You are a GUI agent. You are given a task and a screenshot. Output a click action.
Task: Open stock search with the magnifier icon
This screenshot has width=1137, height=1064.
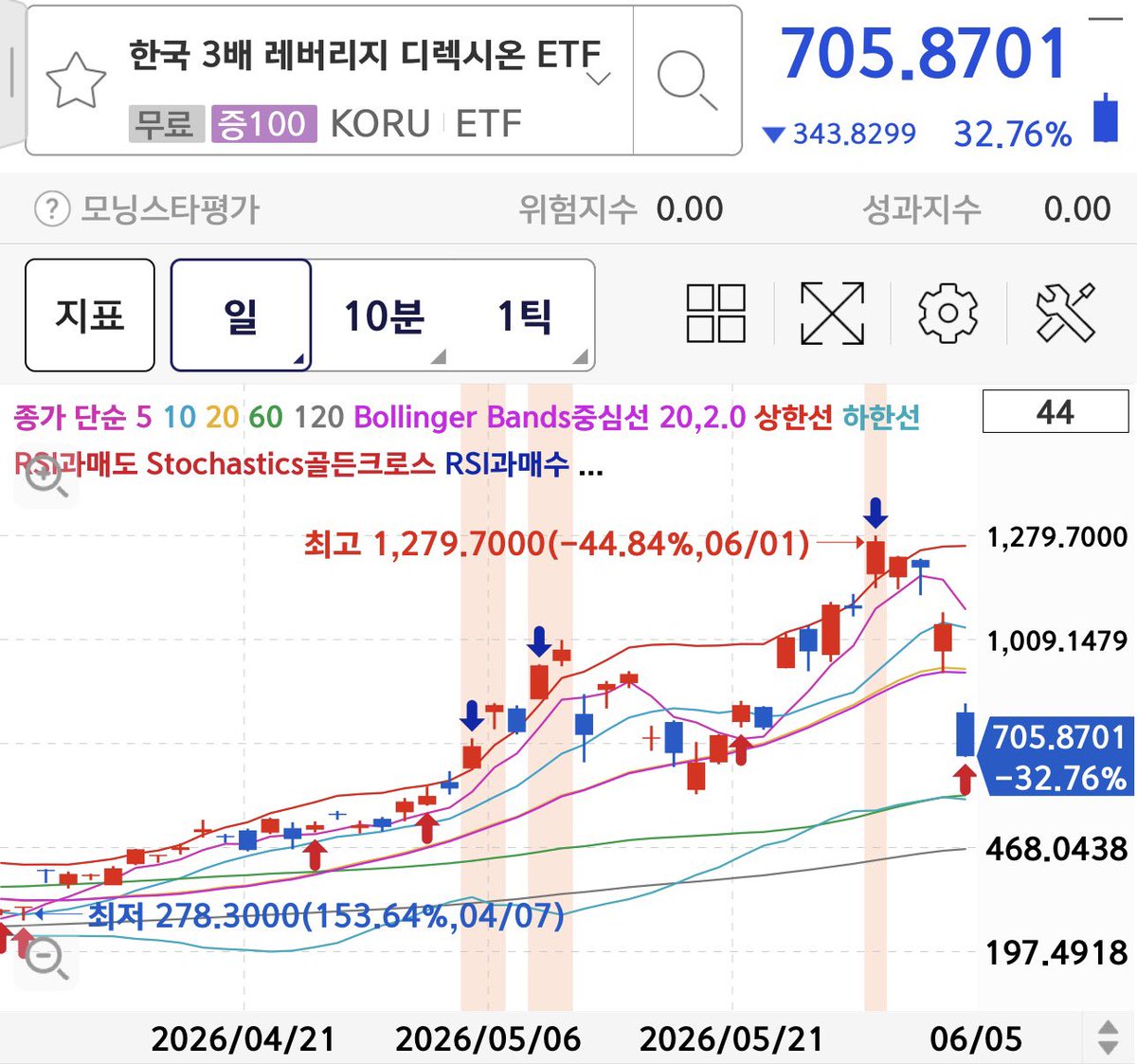coord(687,81)
